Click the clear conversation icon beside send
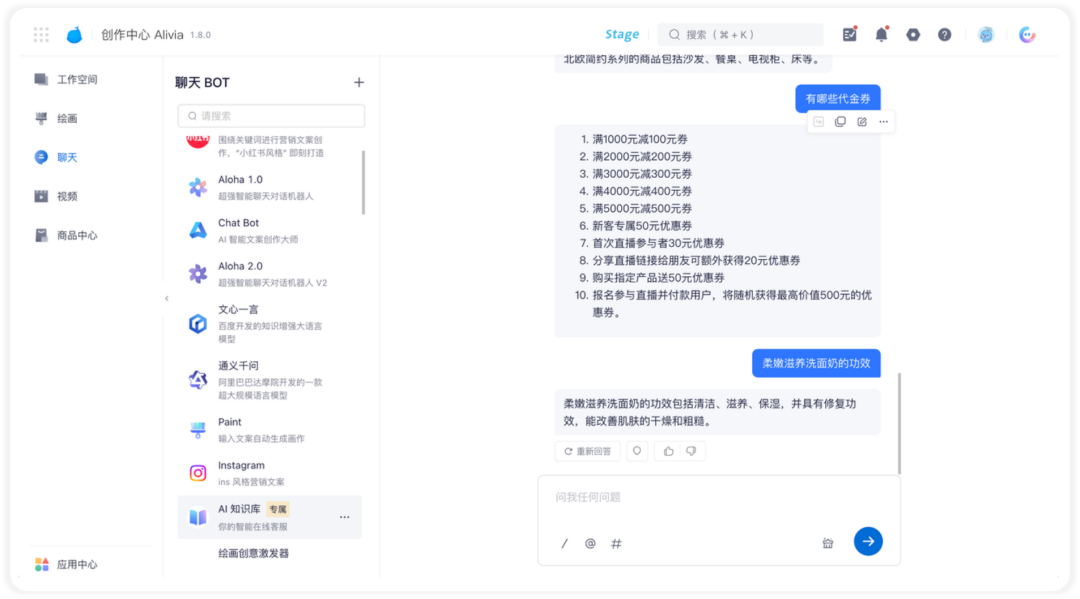The height and width of the screenshot is (599, 1080). [x=828, y=543]
